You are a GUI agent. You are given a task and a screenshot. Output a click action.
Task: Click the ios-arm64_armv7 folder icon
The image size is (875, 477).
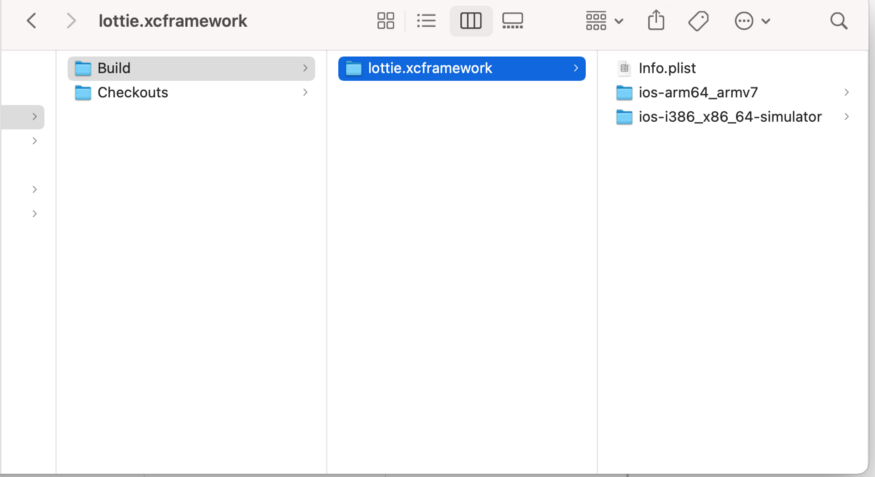tap(624, 93)
